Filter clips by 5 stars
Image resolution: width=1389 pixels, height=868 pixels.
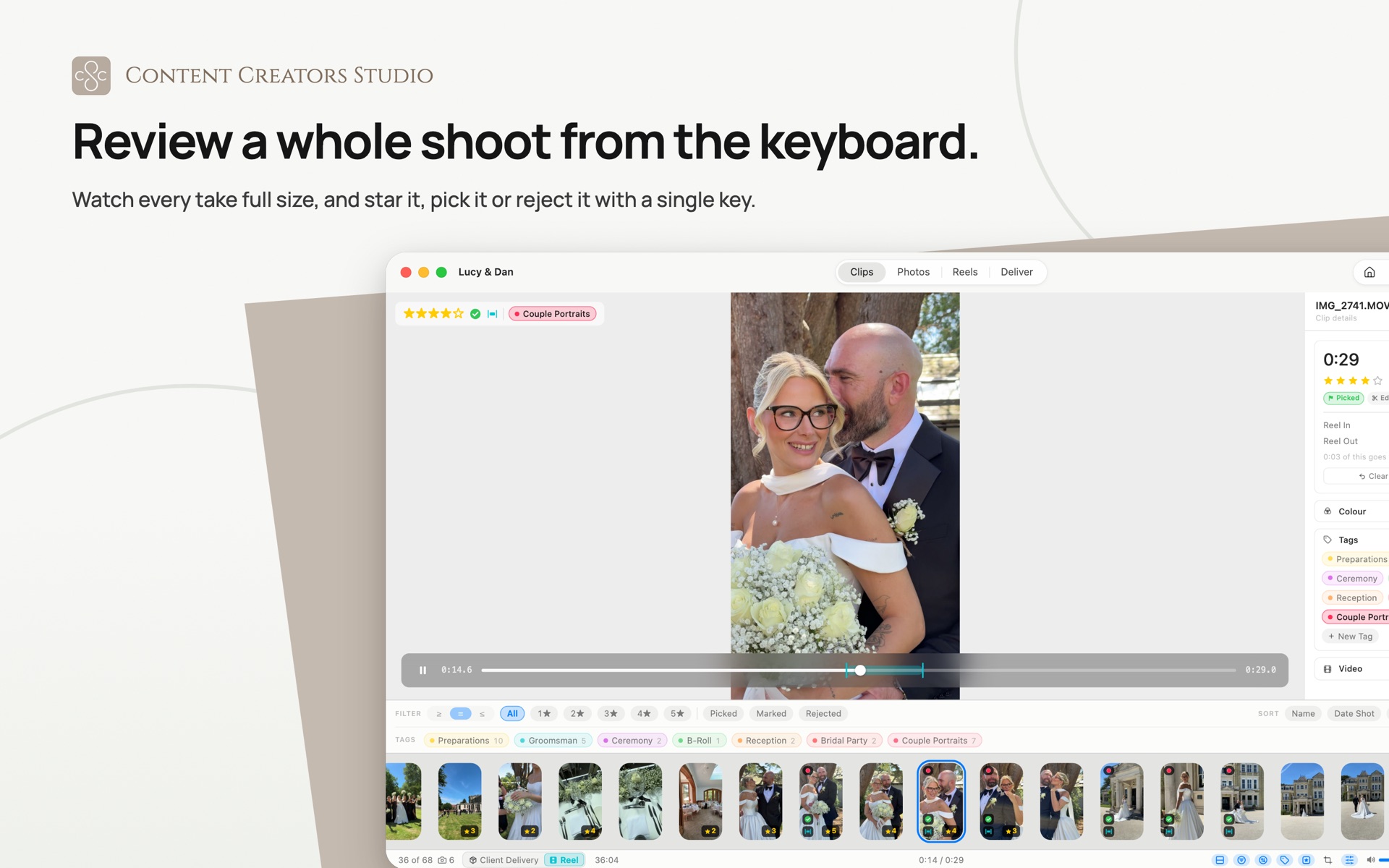[677, 714]
